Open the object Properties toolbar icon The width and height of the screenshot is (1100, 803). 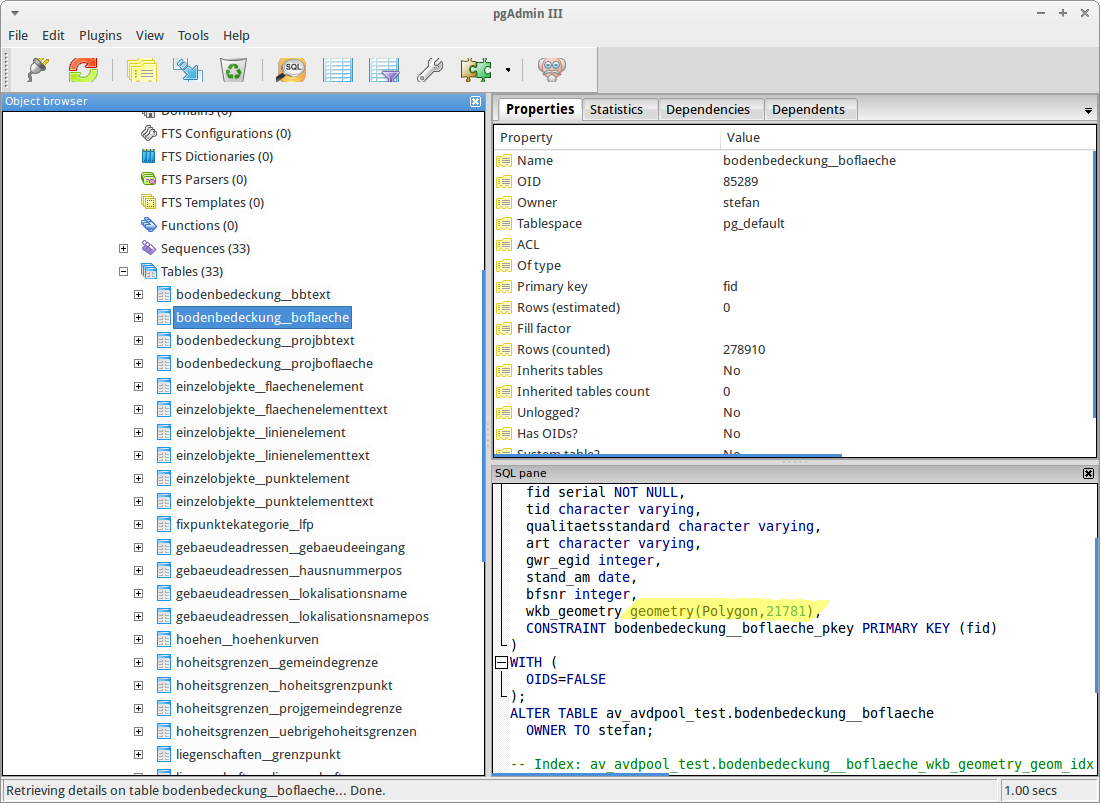tap(142, 69)
